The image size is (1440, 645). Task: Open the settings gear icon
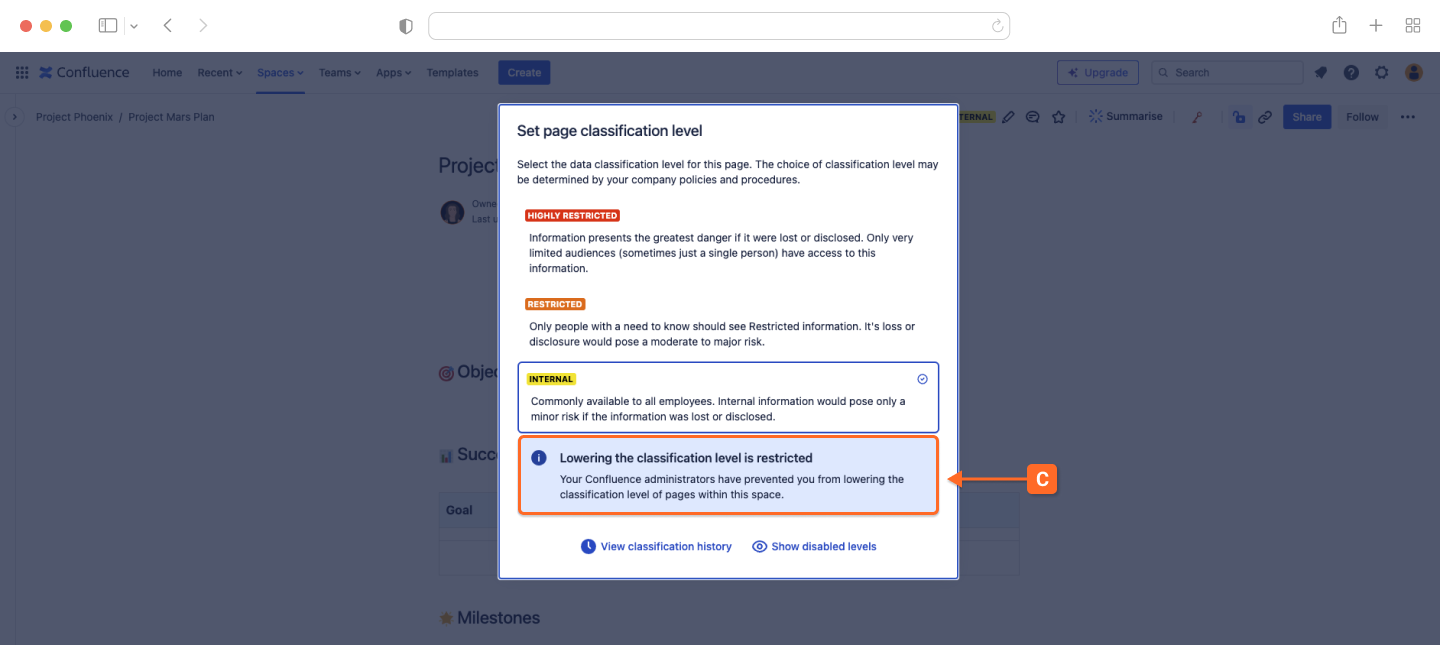(1382, 73)
